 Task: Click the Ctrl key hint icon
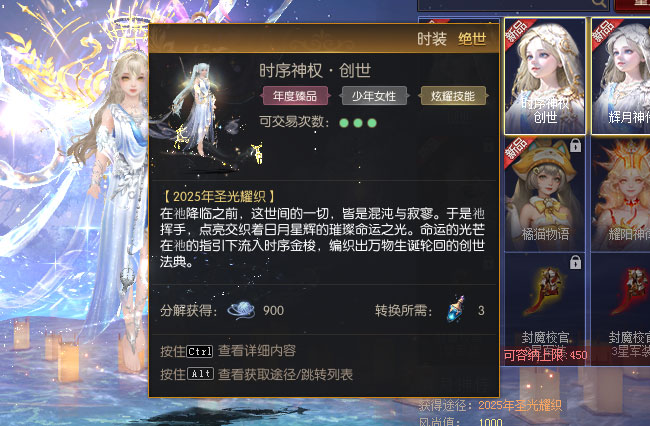pyautogui.click(x=199, y=351)
